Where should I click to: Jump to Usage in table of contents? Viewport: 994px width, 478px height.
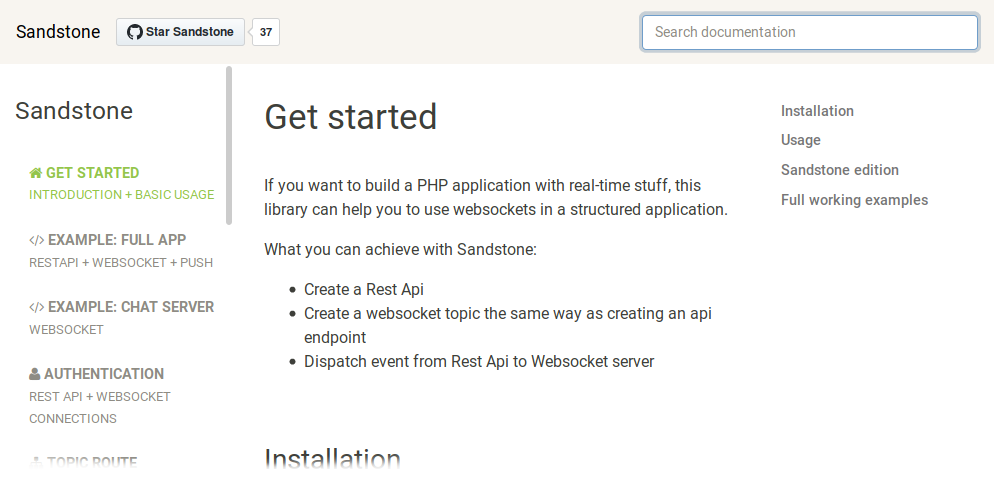(801, 140)
